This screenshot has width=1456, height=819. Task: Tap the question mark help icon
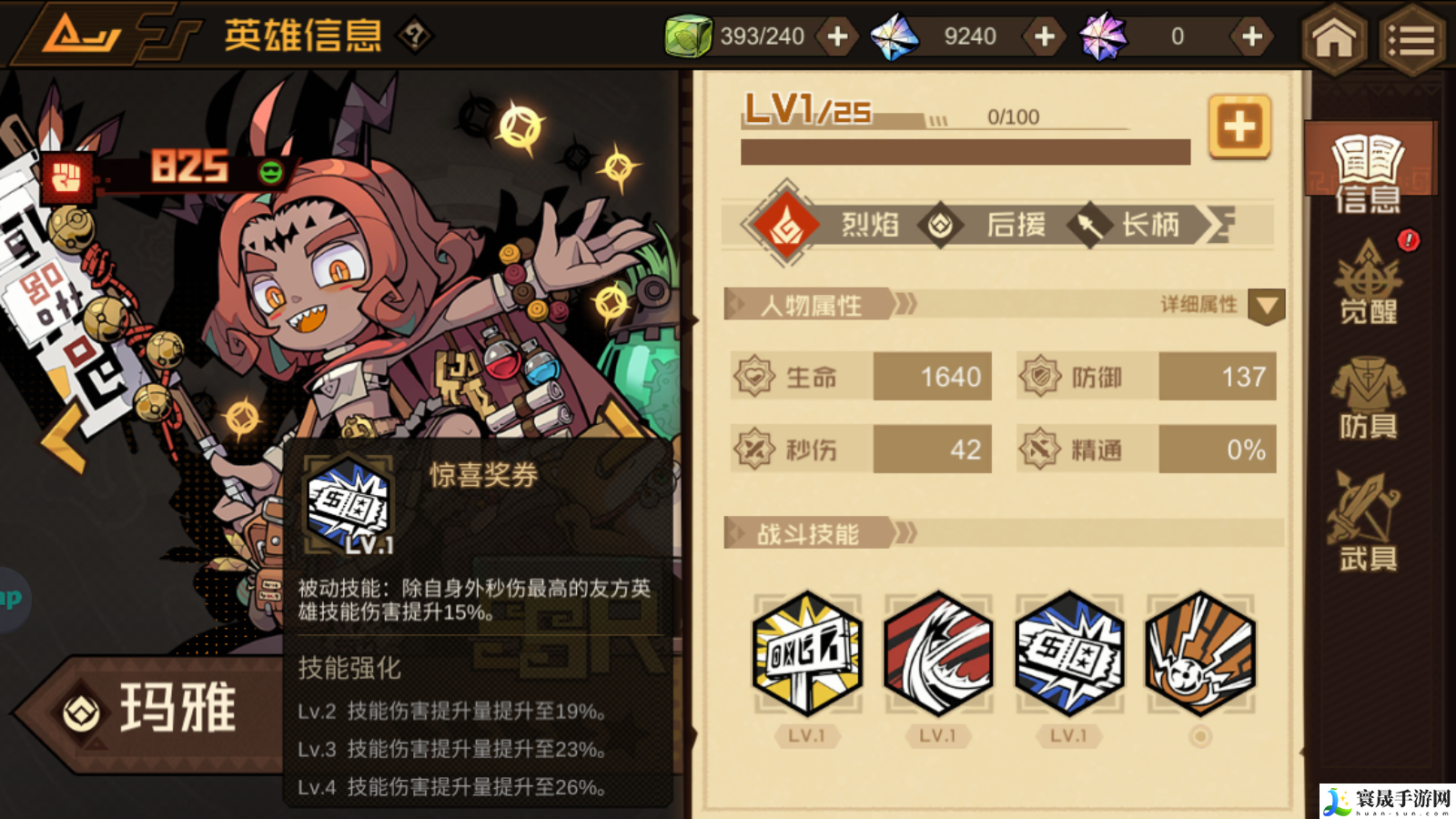click(415, 36)
